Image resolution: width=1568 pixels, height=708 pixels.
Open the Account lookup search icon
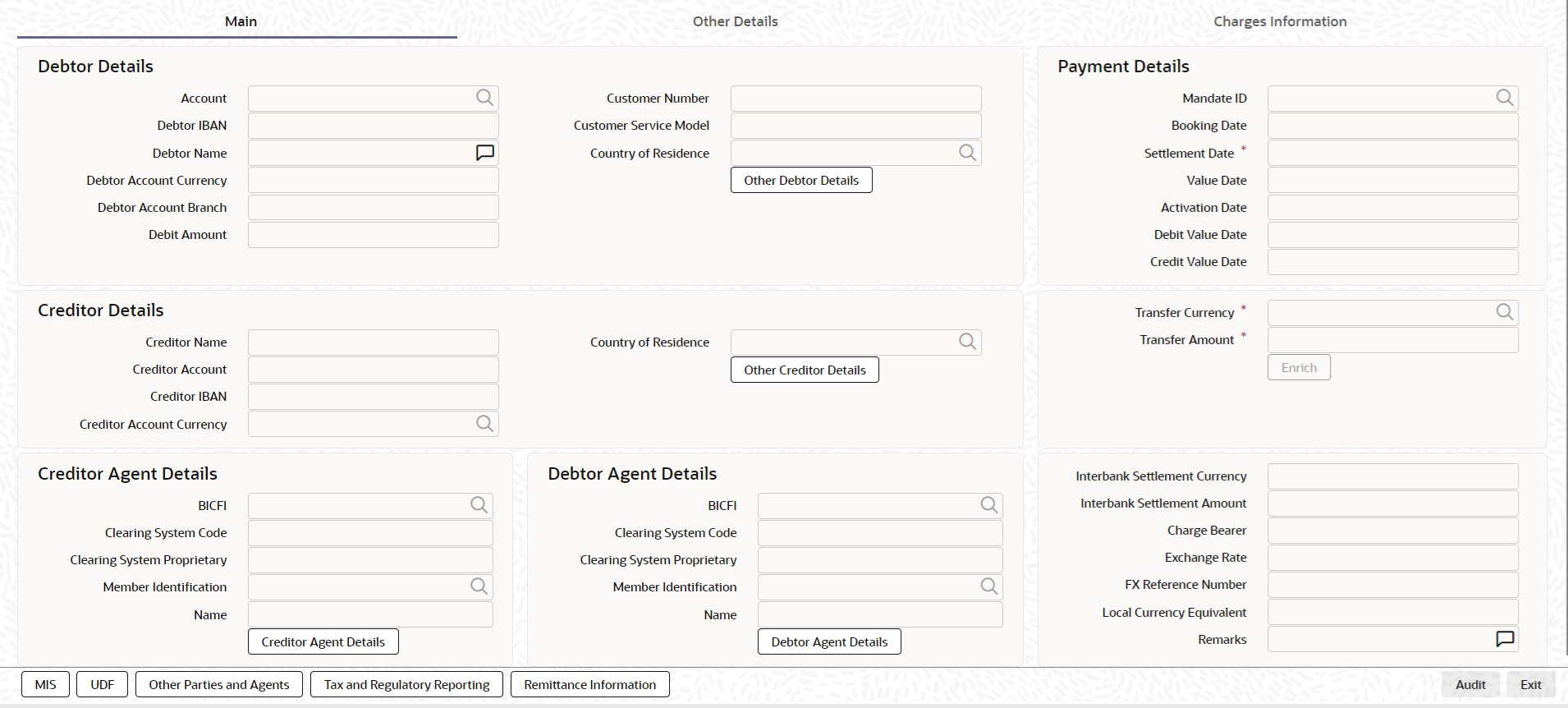coord(485,98)
